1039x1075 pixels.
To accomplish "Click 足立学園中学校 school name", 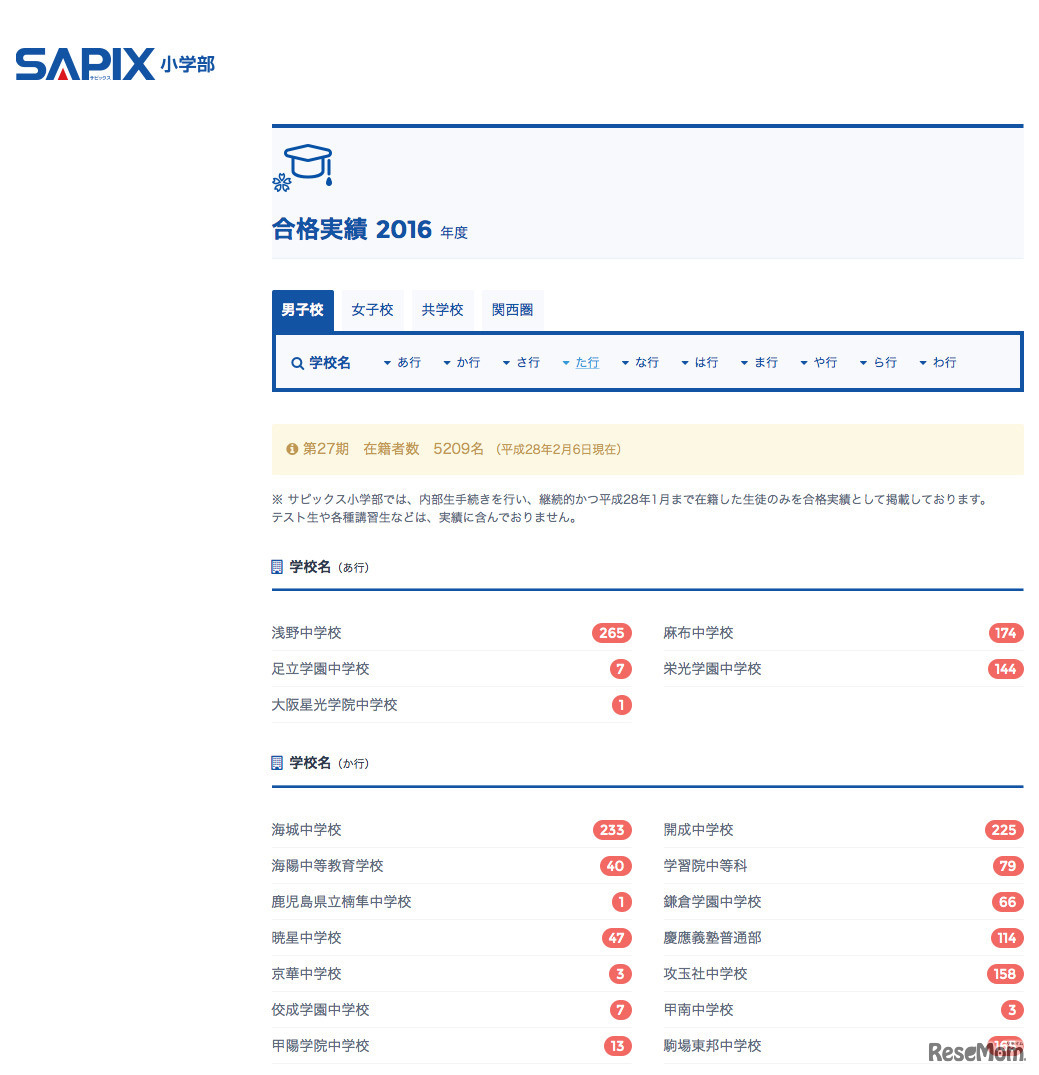I will click(320, 669).
